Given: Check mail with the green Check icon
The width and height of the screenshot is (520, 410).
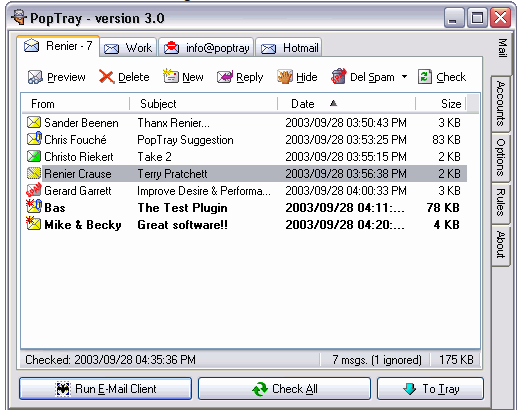Looking at the screenshot, I should [425, 77].
